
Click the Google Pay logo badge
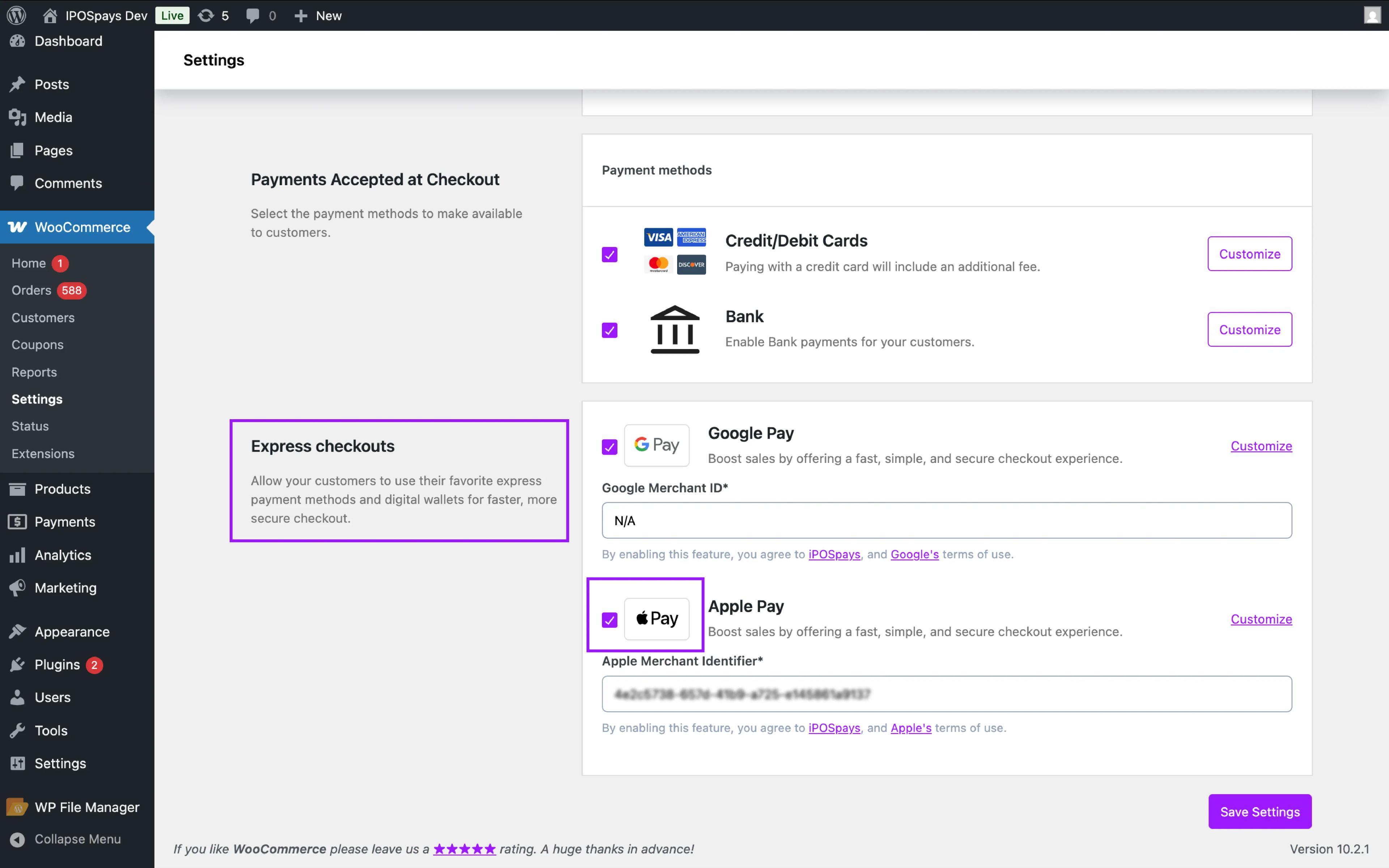(656, 445)
